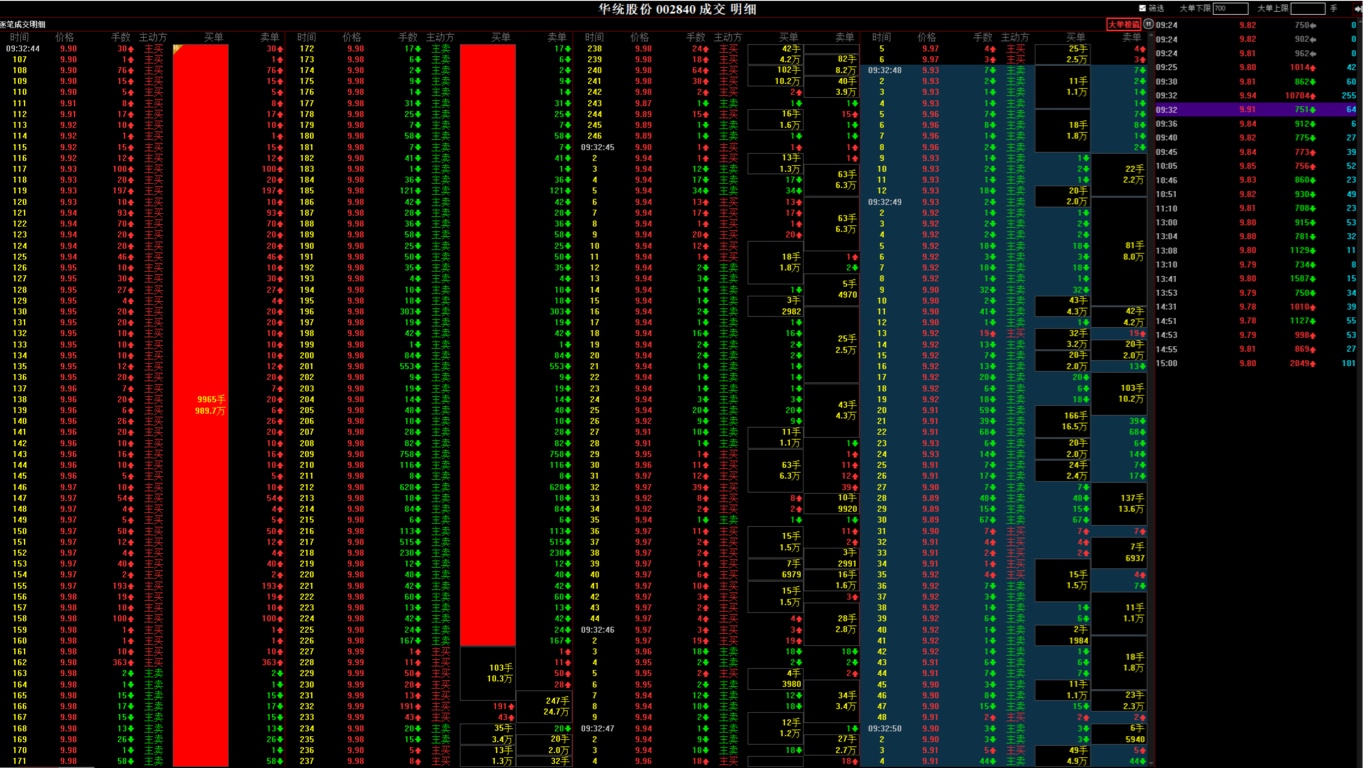Select the 81手 8.0万 sell order box
The height and width of the screenshot is (768, 1363).
pyautogui.click(x=1119, y=251)
